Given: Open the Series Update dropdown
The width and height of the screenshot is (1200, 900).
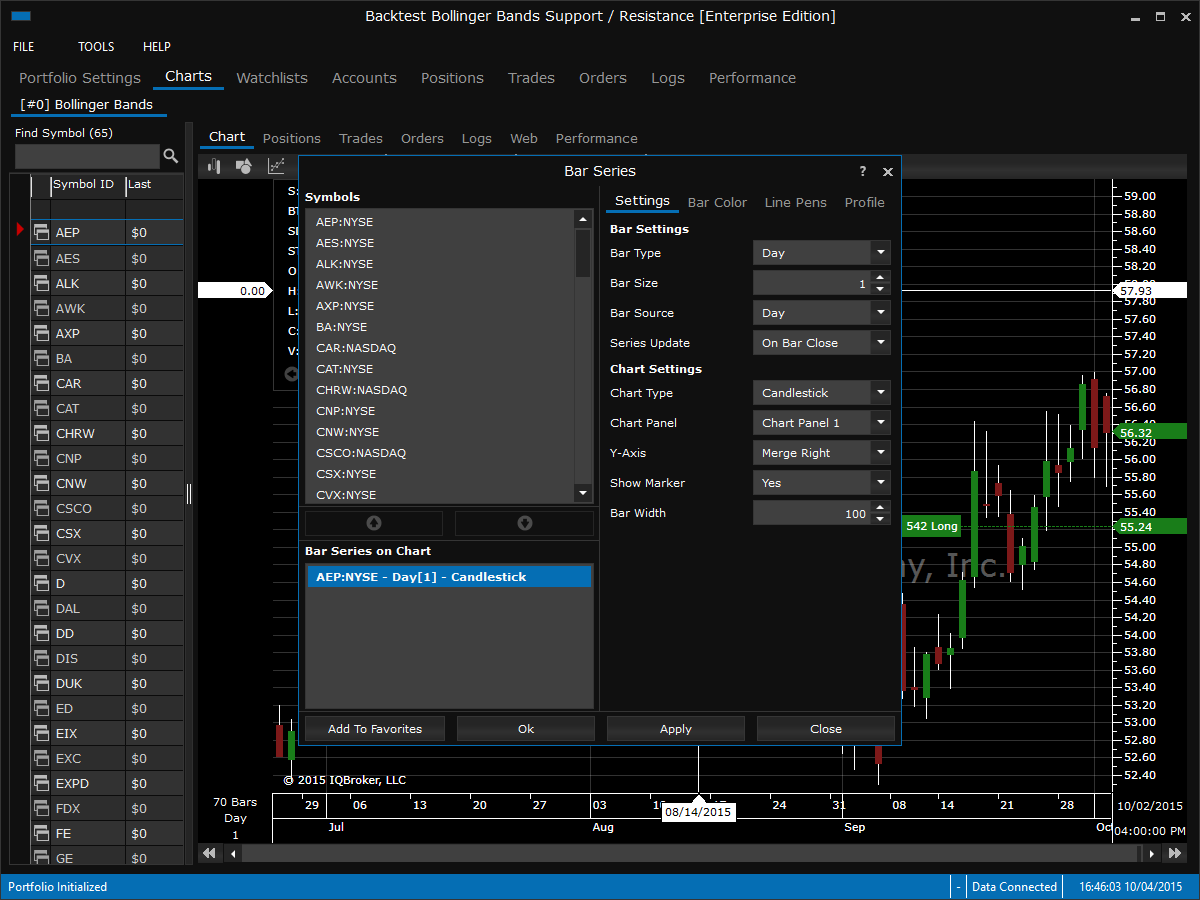Looking at the screenshot, I should pyautogui.click(x=821, y=343).
